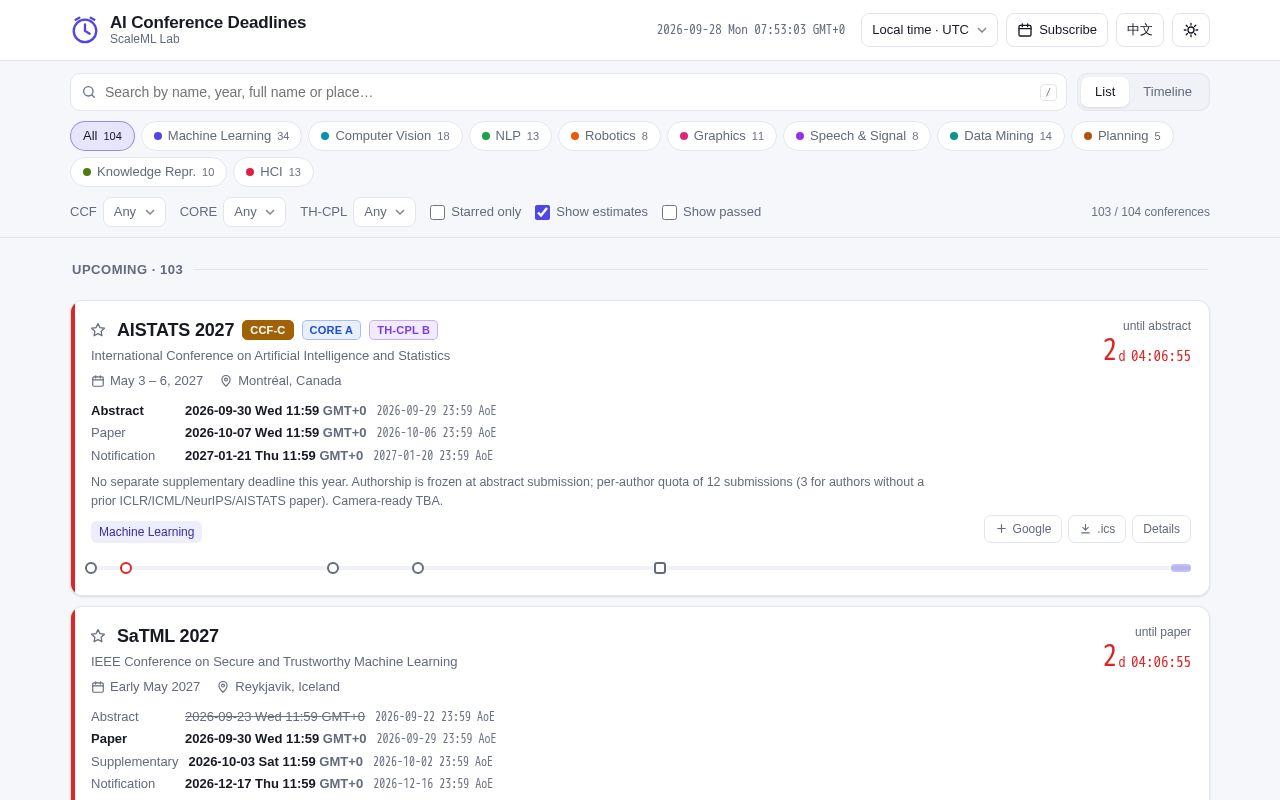Open AISTATS 2027 Details
The width and height of the screenshot is (1280, 800).
[x=1161, y=529]
